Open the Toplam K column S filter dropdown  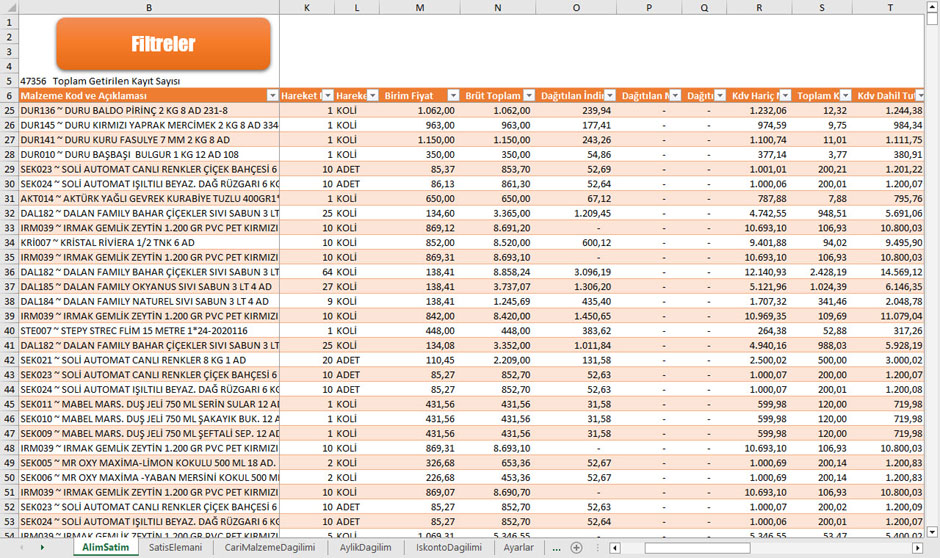click(845, 95)
